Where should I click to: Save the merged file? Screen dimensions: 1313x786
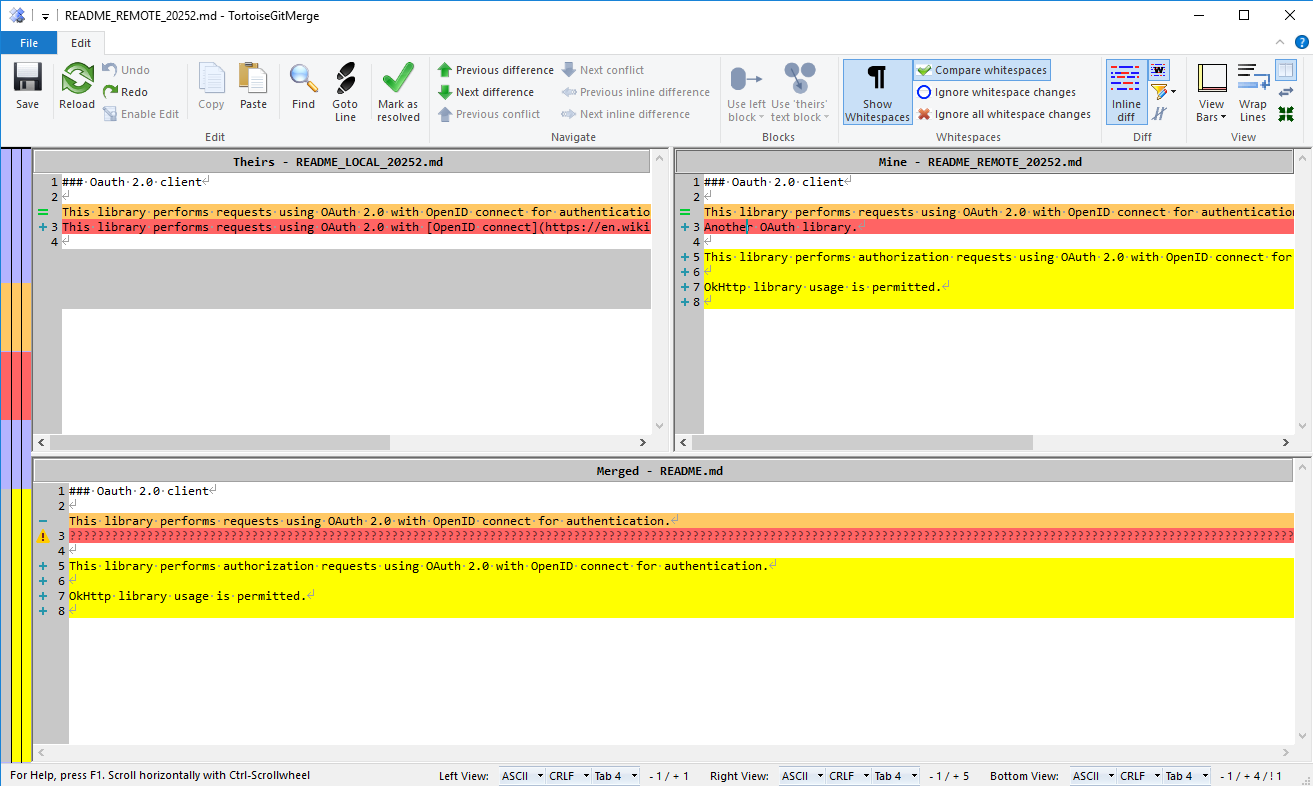pos(28,86)
